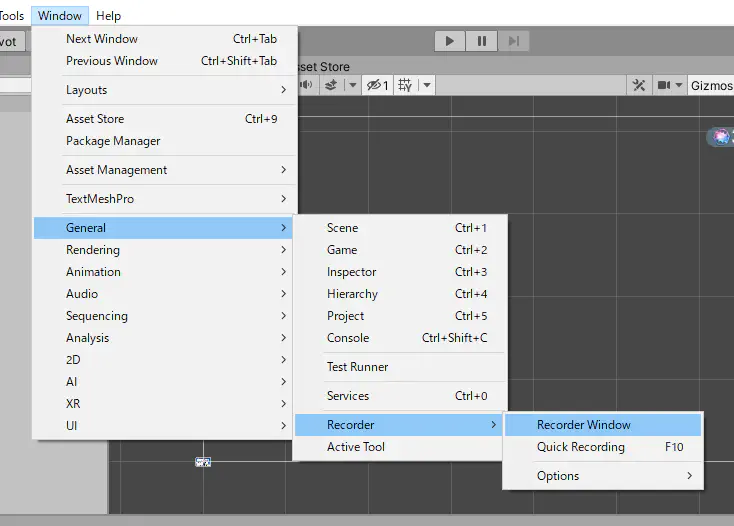Choose Quick Recording from Recorder submenu
This screenshot has height=526, width=734.
[x=580, y=447]
